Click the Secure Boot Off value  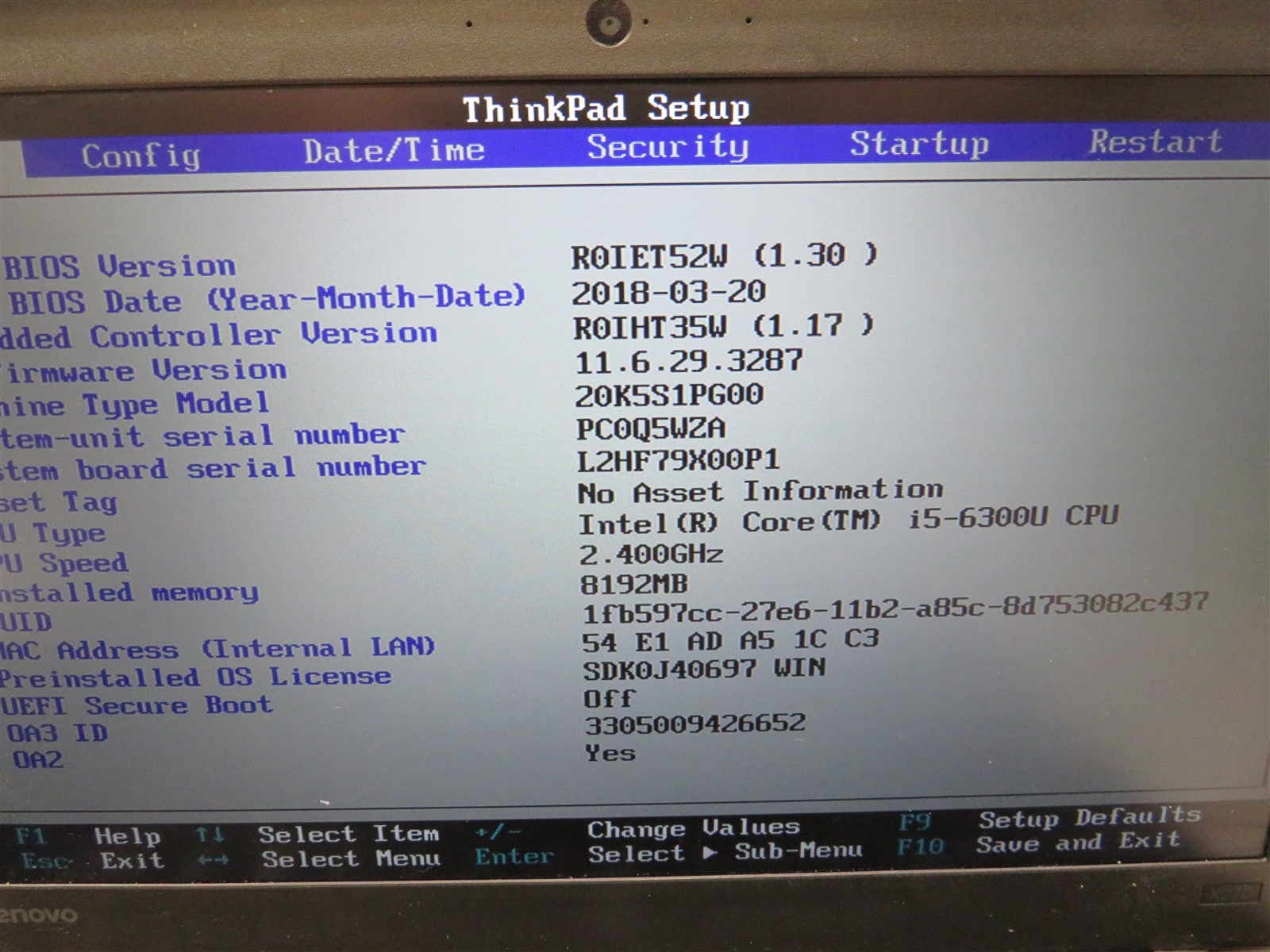[x=609, y=699]
